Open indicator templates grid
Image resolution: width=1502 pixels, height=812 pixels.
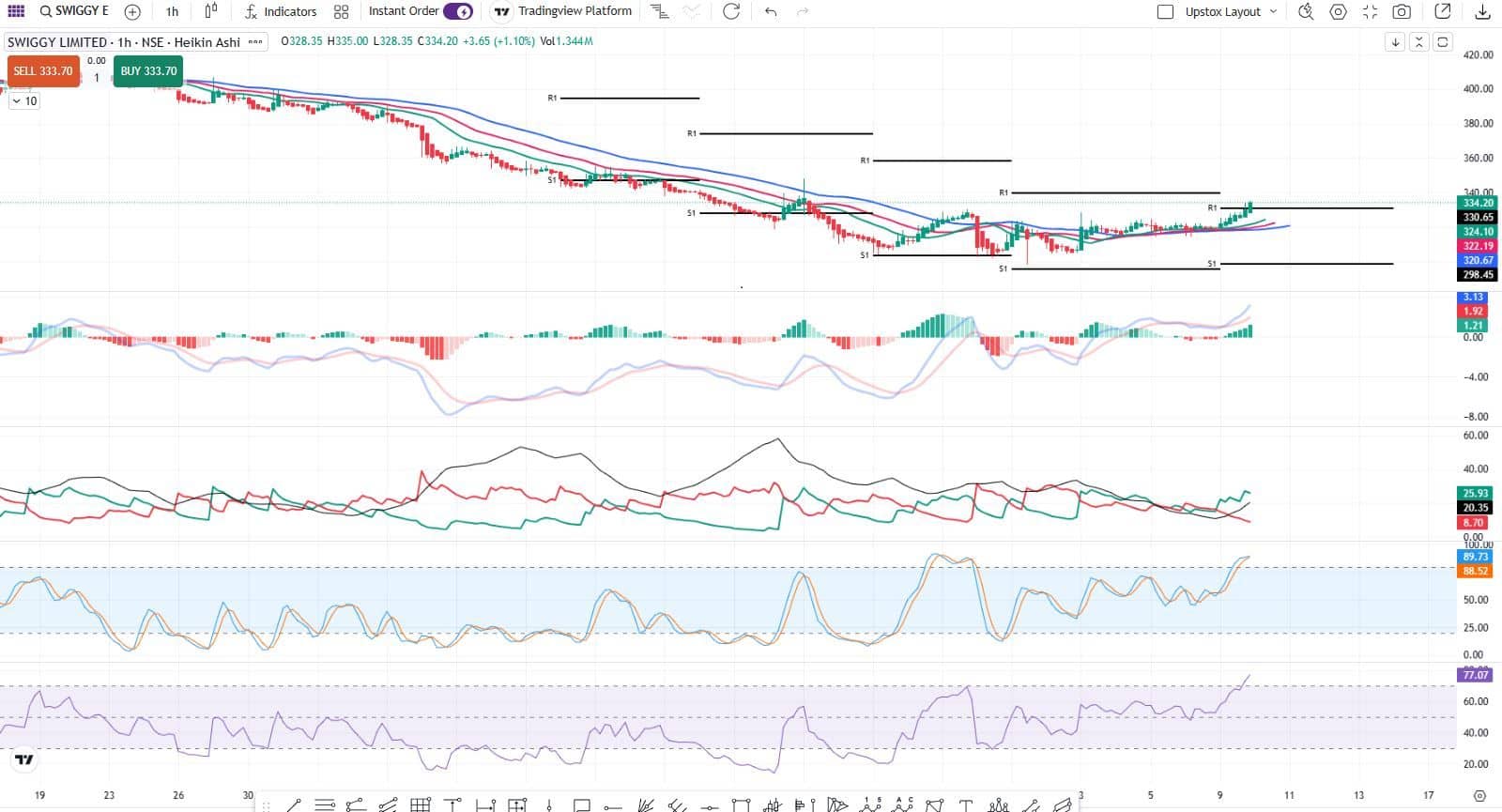(x=341, y=12)
